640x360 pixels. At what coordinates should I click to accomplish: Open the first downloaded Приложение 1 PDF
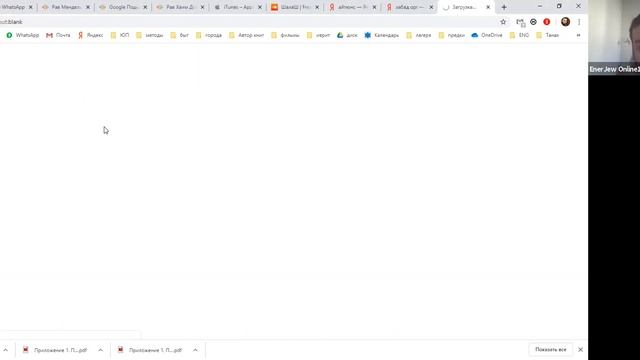55,350
